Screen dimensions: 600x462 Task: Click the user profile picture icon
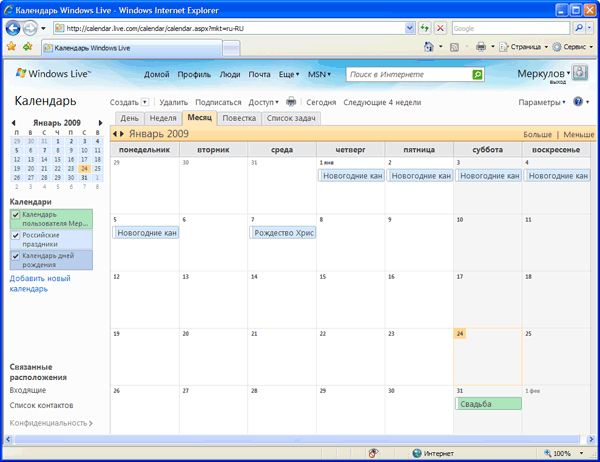coord(580,72)
